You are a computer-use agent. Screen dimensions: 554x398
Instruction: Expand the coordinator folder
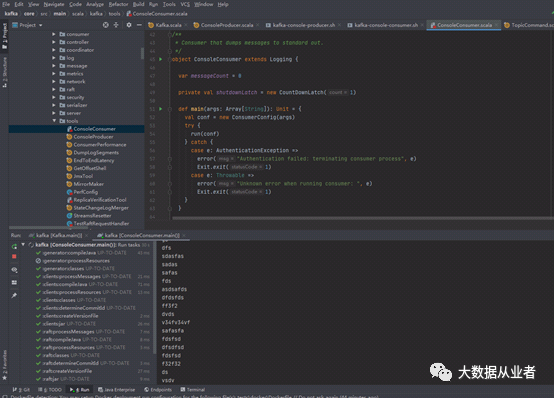(54, 50)
